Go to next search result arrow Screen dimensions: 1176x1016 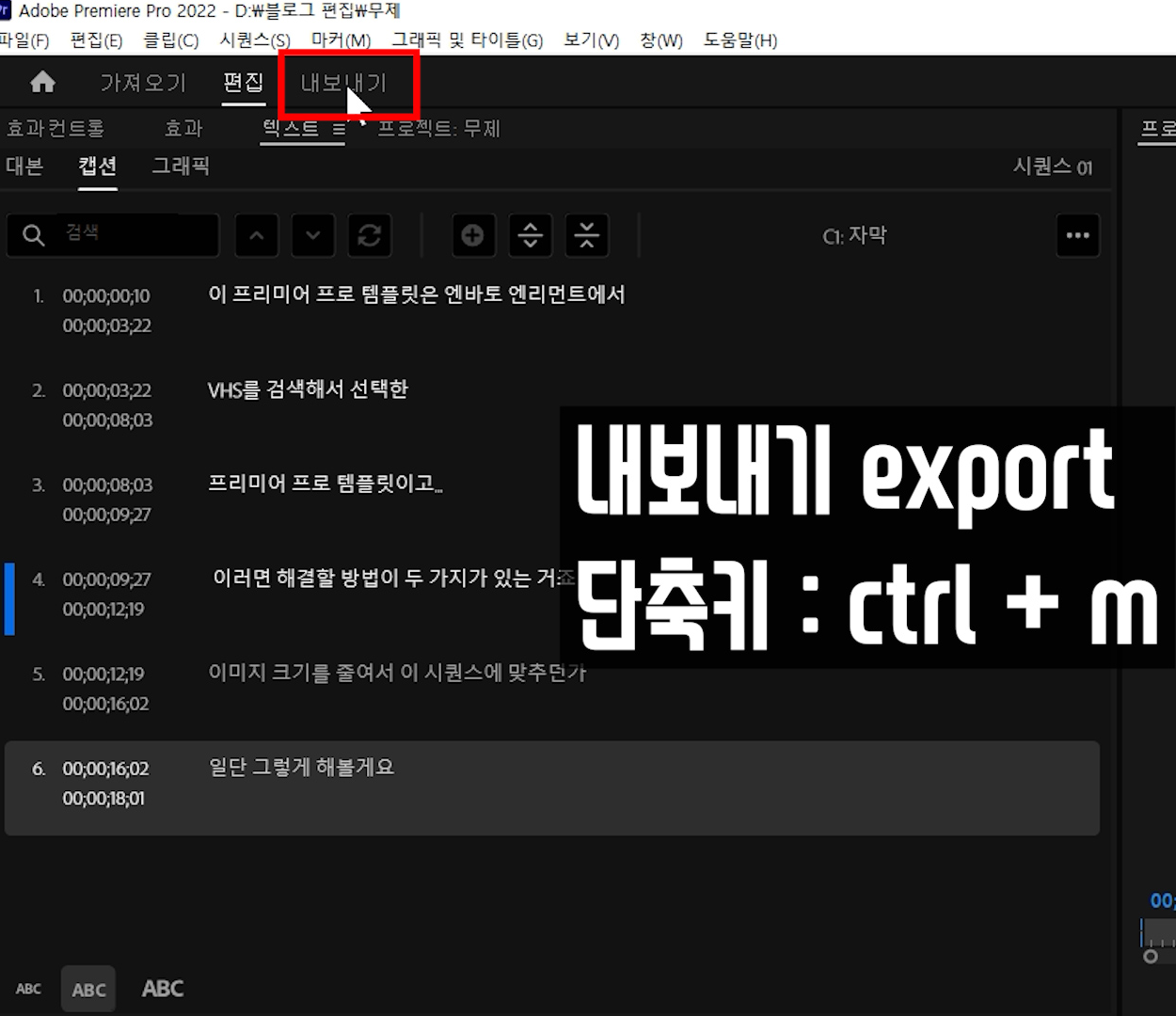(313, 235)
